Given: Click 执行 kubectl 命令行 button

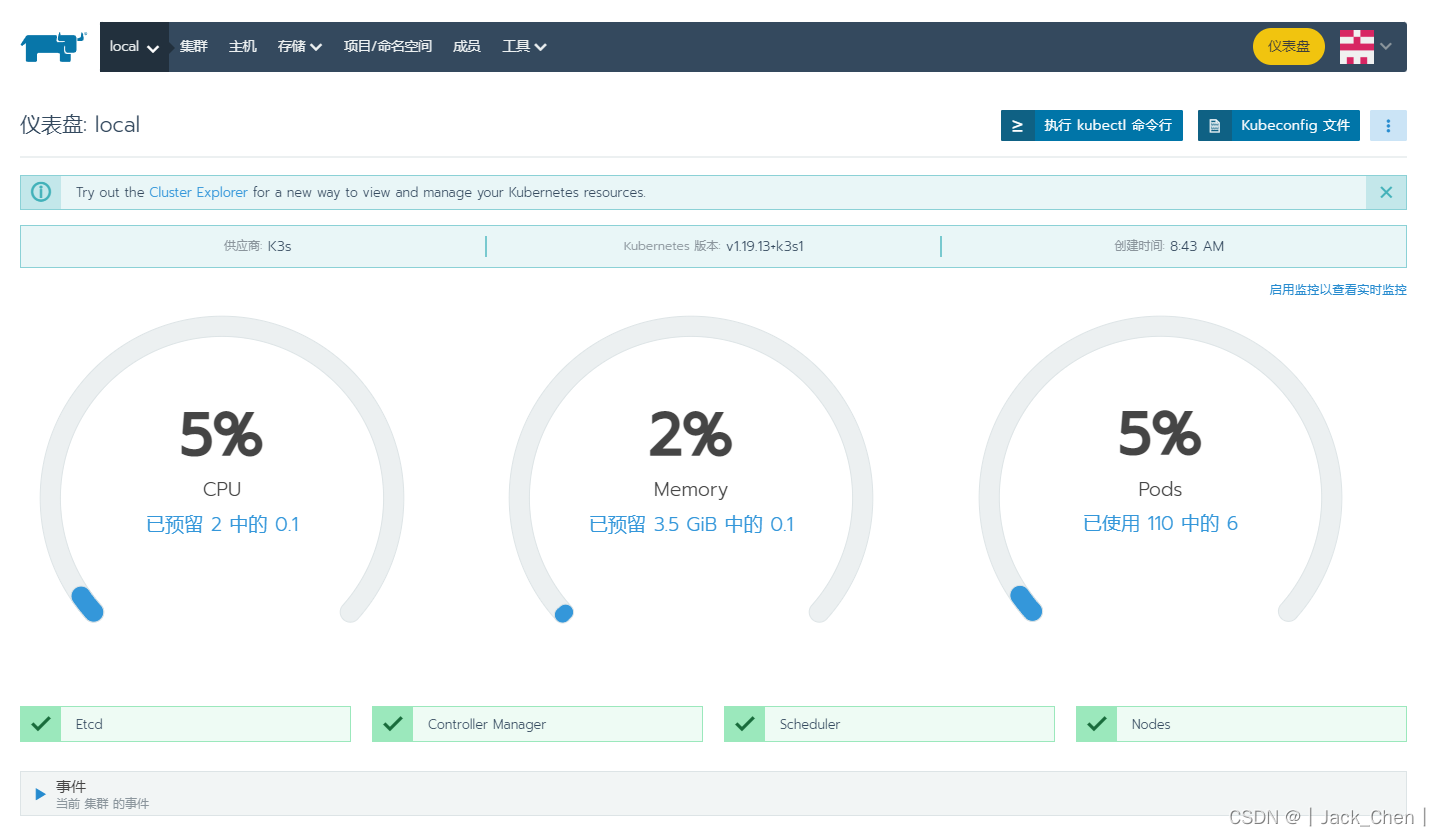Looking at the screenshot, I should [x=1091, y=126].
